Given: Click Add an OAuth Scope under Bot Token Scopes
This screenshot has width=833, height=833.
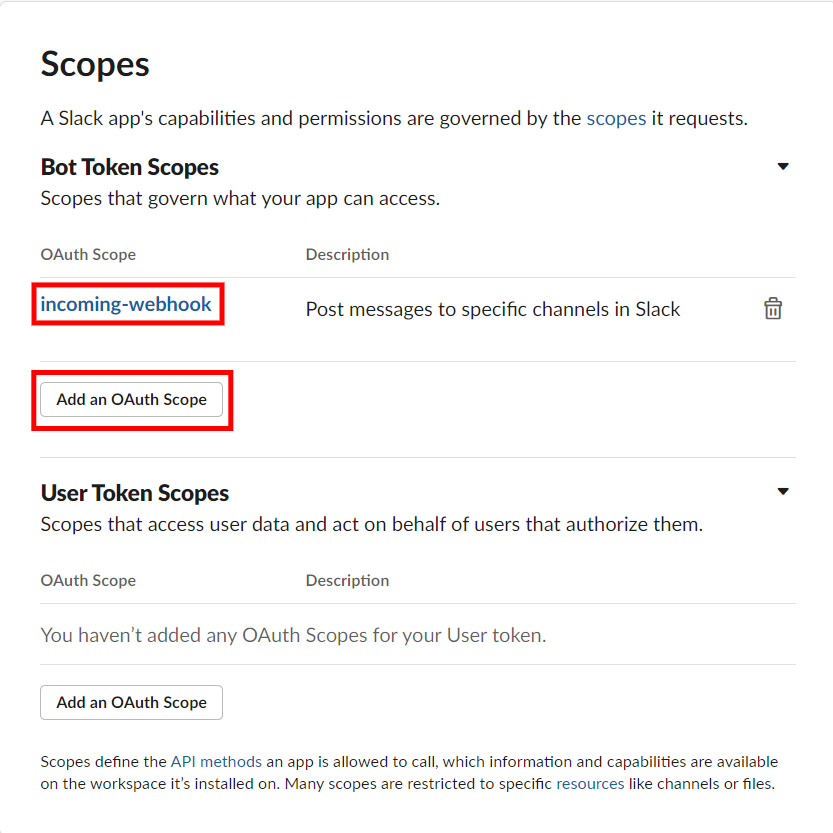Looking at the screenshot, I should click(x=131, y=400).
